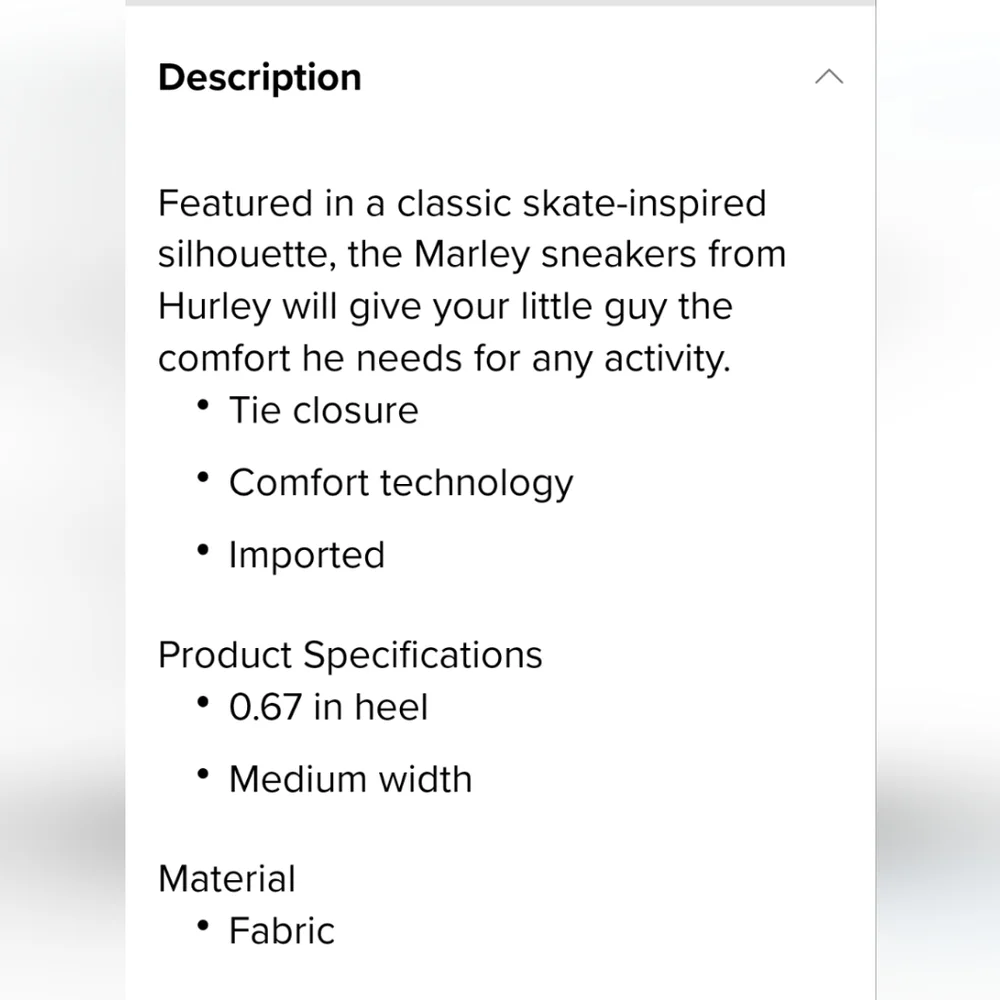The image size is (1000, 1000).
Task: Click the Medium width specification
Action: (350, 779)
